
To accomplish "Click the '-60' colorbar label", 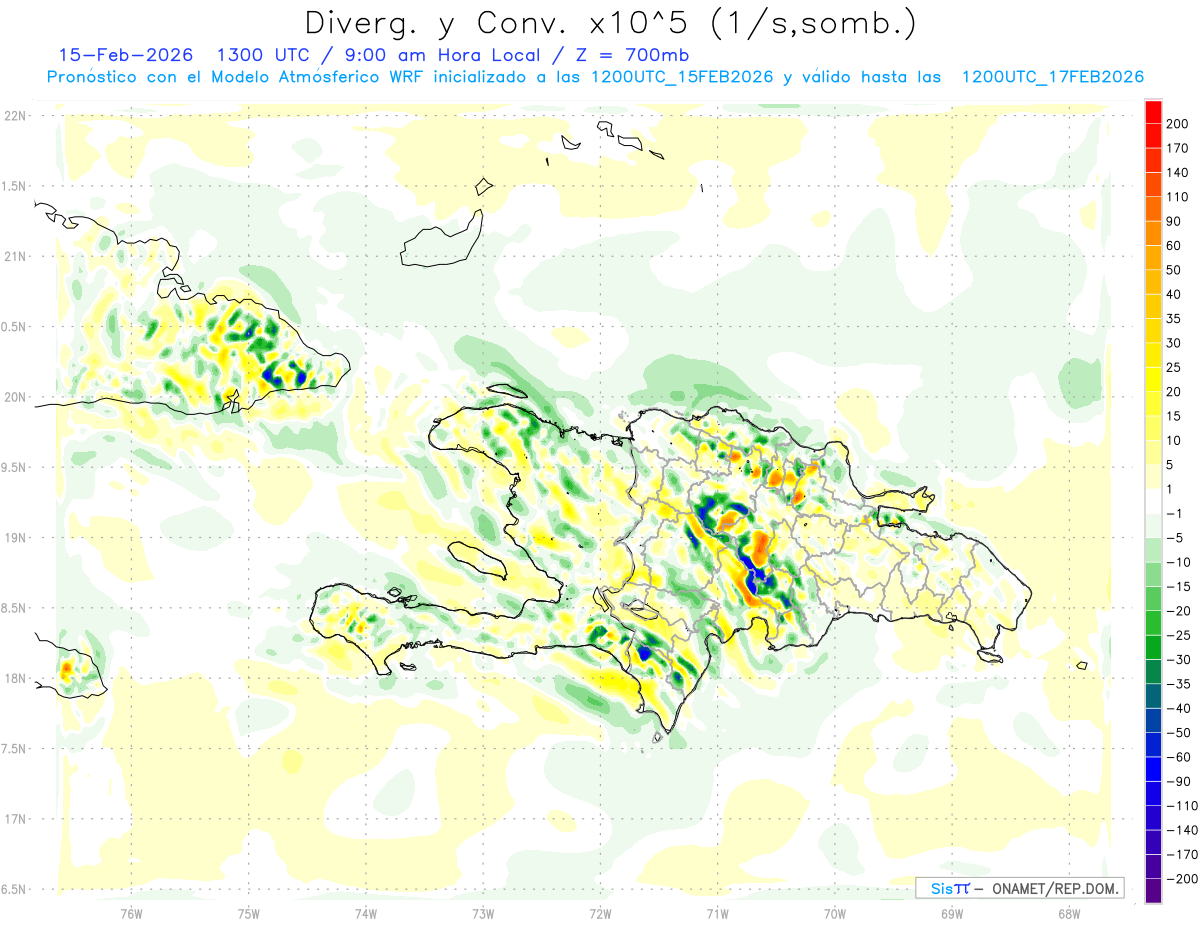I will point(1181,757).
